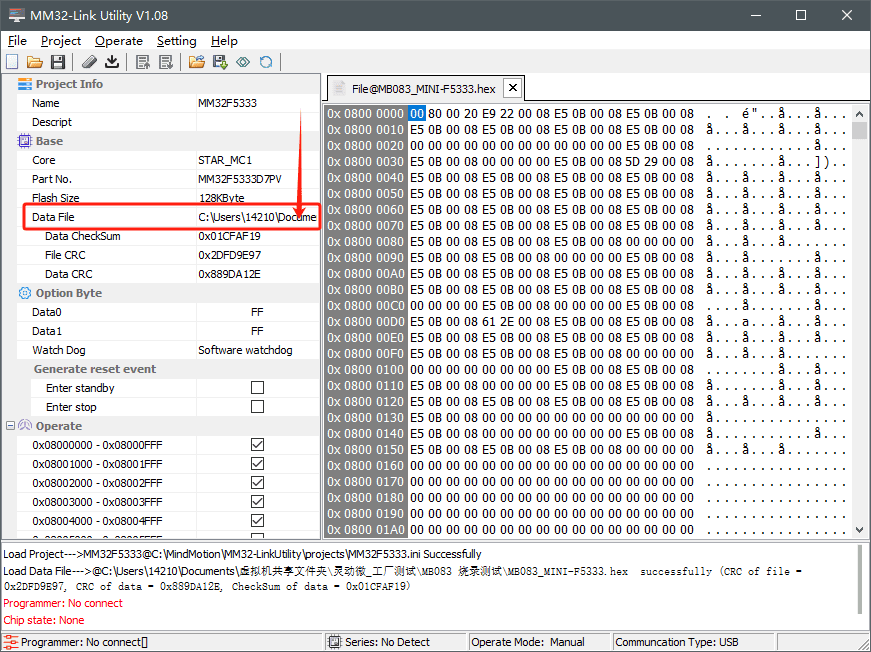Open the Operate menu
The height and width of the screenshot is (652, 871).
[118, 41]
